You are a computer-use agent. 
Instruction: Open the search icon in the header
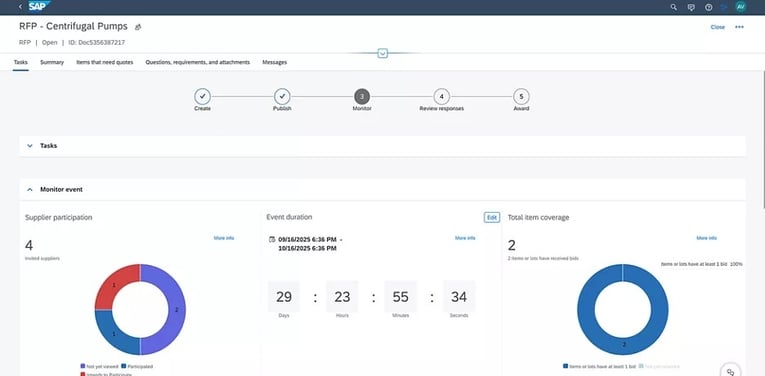674,7
